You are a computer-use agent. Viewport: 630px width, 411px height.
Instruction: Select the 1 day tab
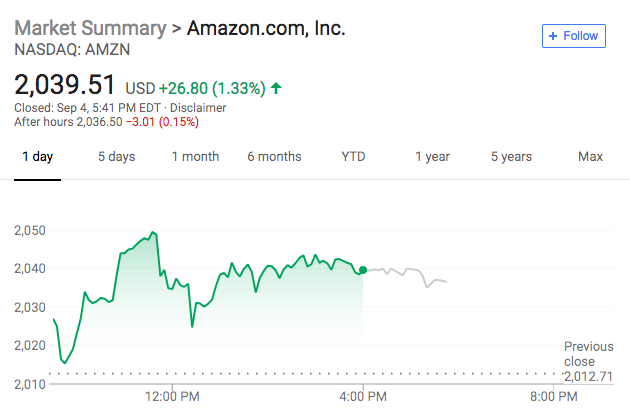37,157
